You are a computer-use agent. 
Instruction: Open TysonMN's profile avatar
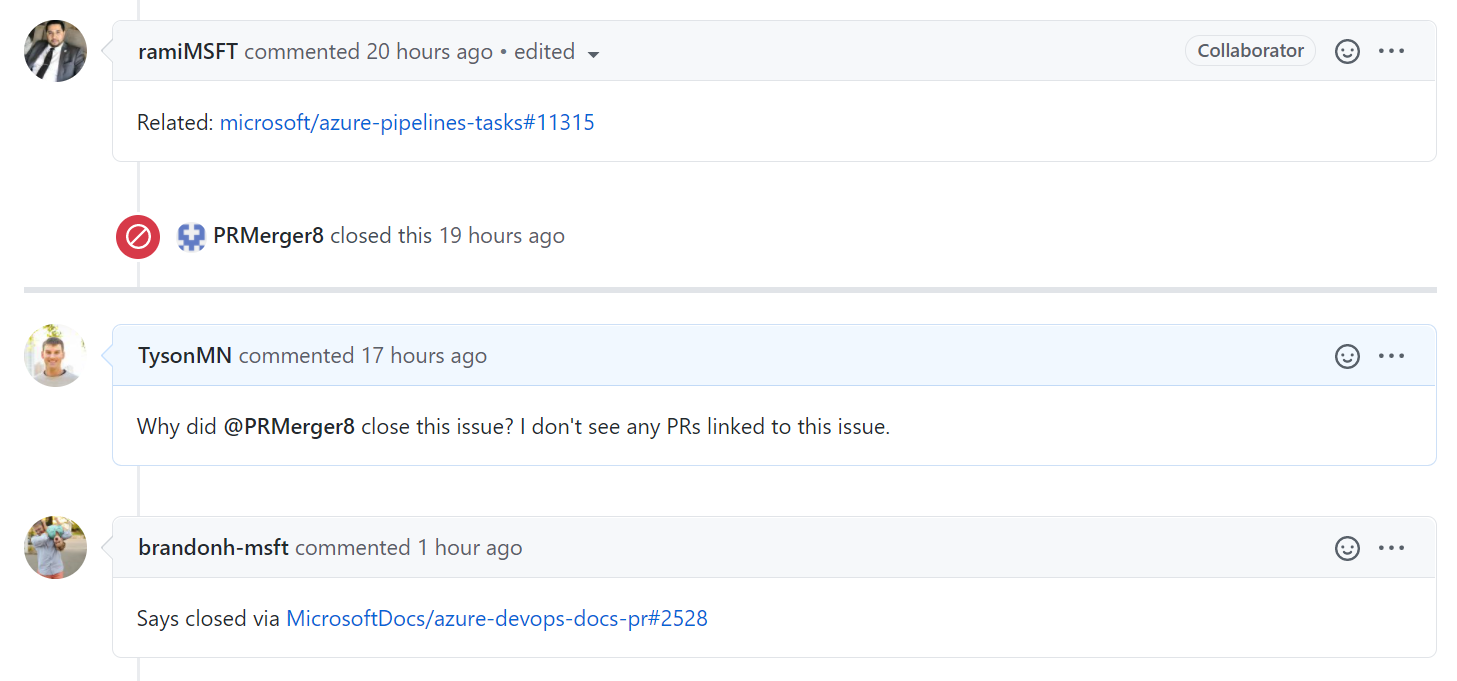click(55, 355)
